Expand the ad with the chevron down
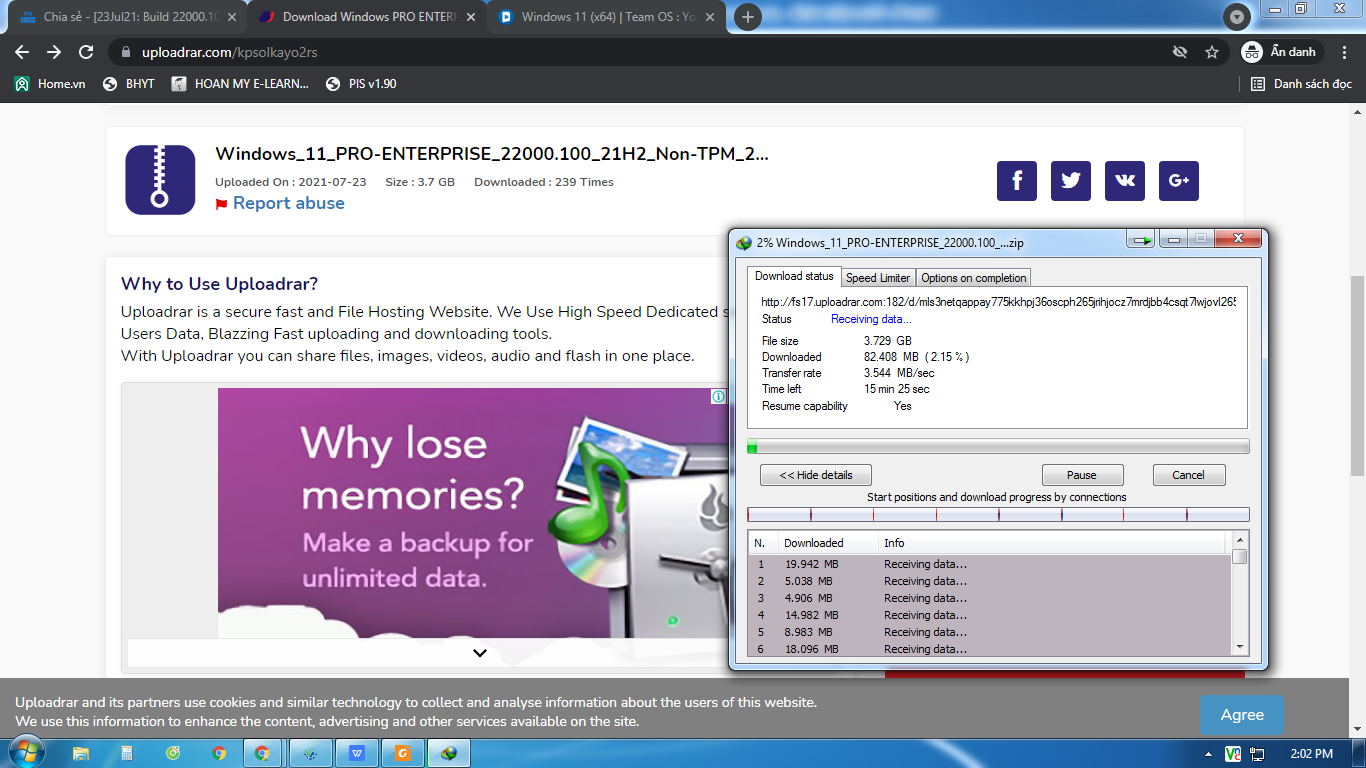Viewport: 1366px width, 768px height. [480, 653]
